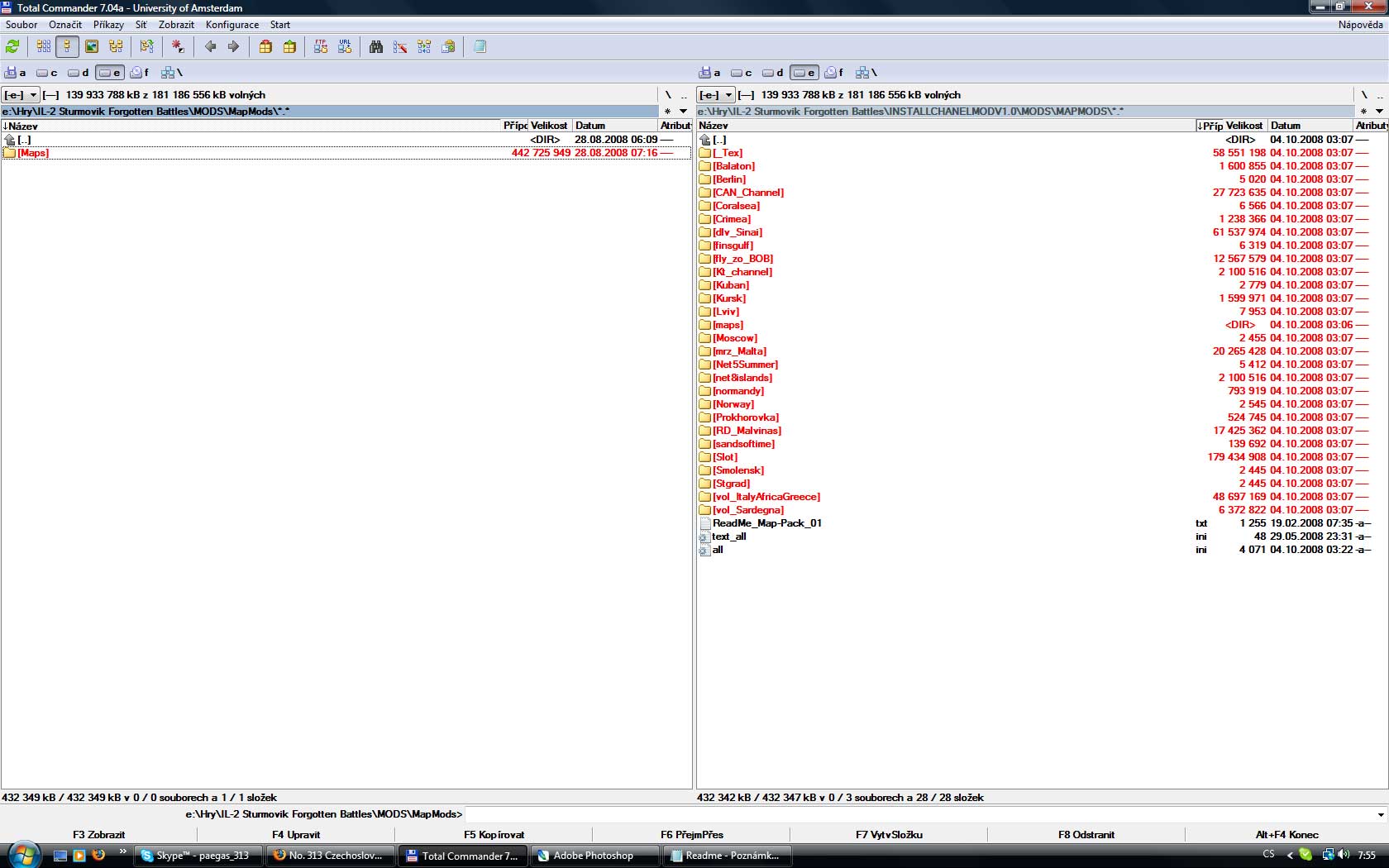Open the Multi-rename tool icon
The image size is (1389, 868).
[x=400, y=47]
